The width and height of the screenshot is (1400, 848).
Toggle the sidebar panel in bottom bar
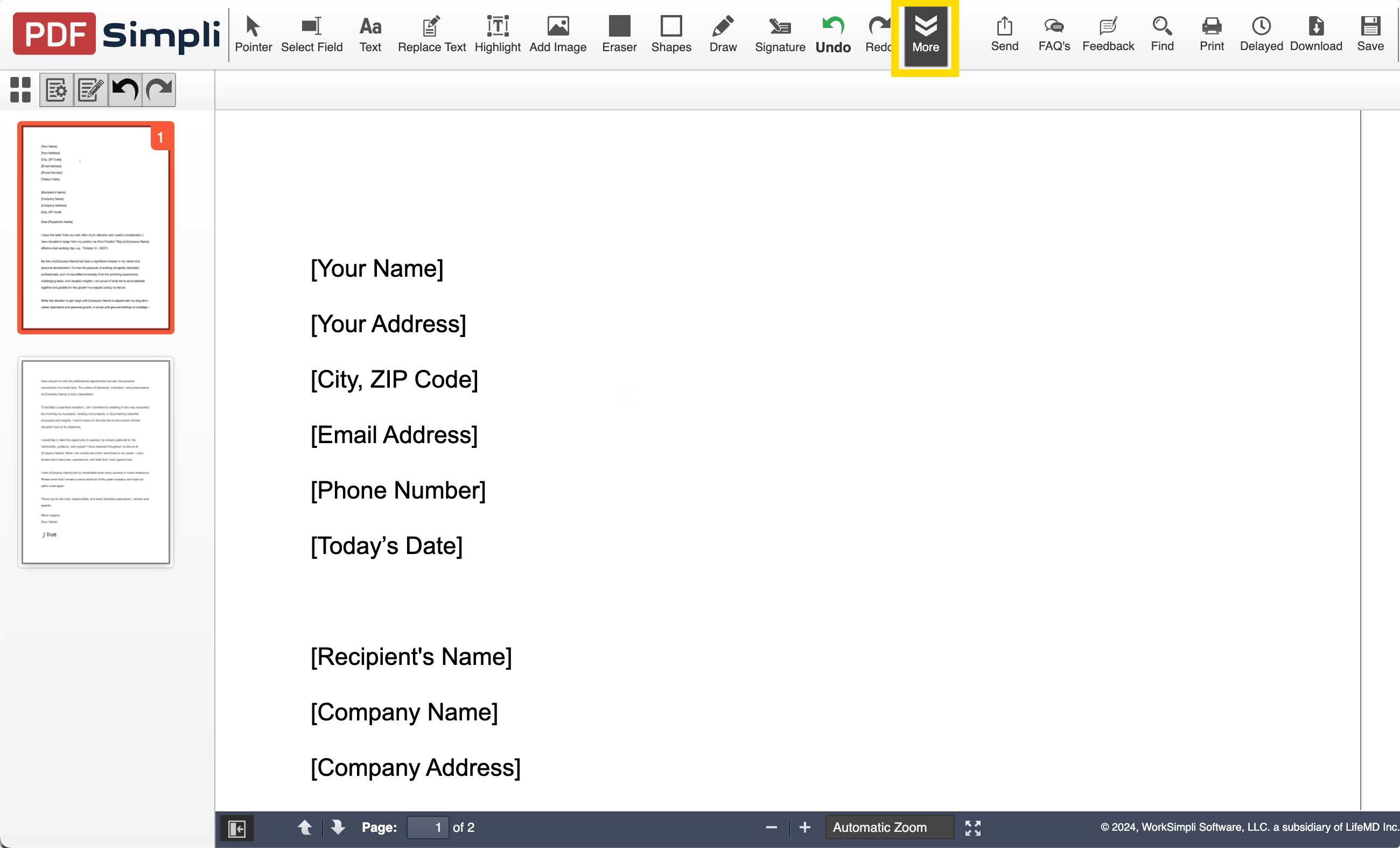[x=236, y=828]
